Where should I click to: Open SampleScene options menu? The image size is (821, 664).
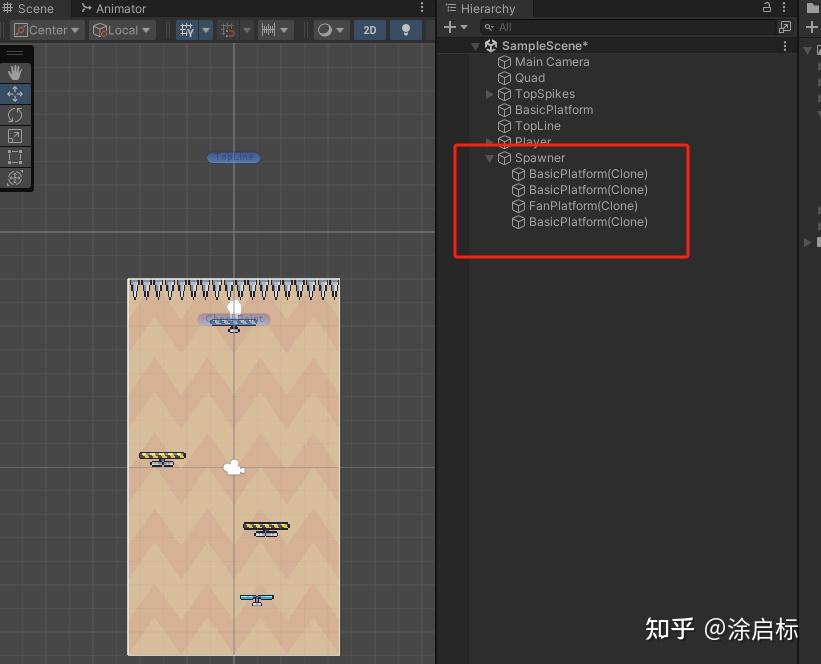click(784, 46)
